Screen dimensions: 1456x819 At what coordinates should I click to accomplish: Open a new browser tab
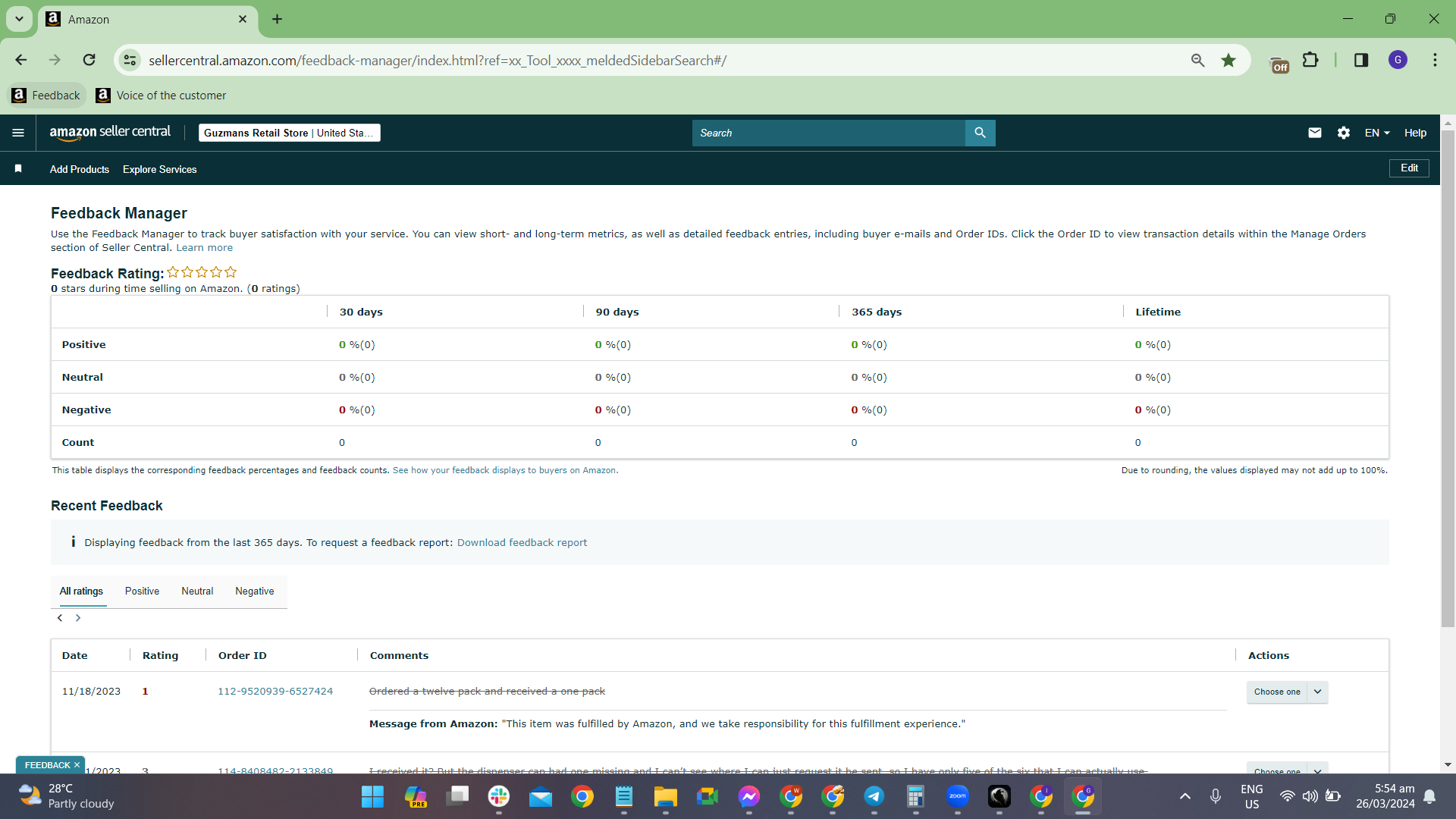tap(278, 19)
